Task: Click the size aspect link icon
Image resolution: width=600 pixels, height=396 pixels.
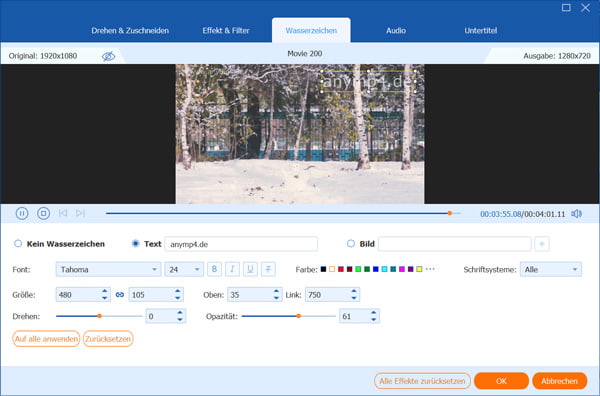Action: tap(120, 295)
